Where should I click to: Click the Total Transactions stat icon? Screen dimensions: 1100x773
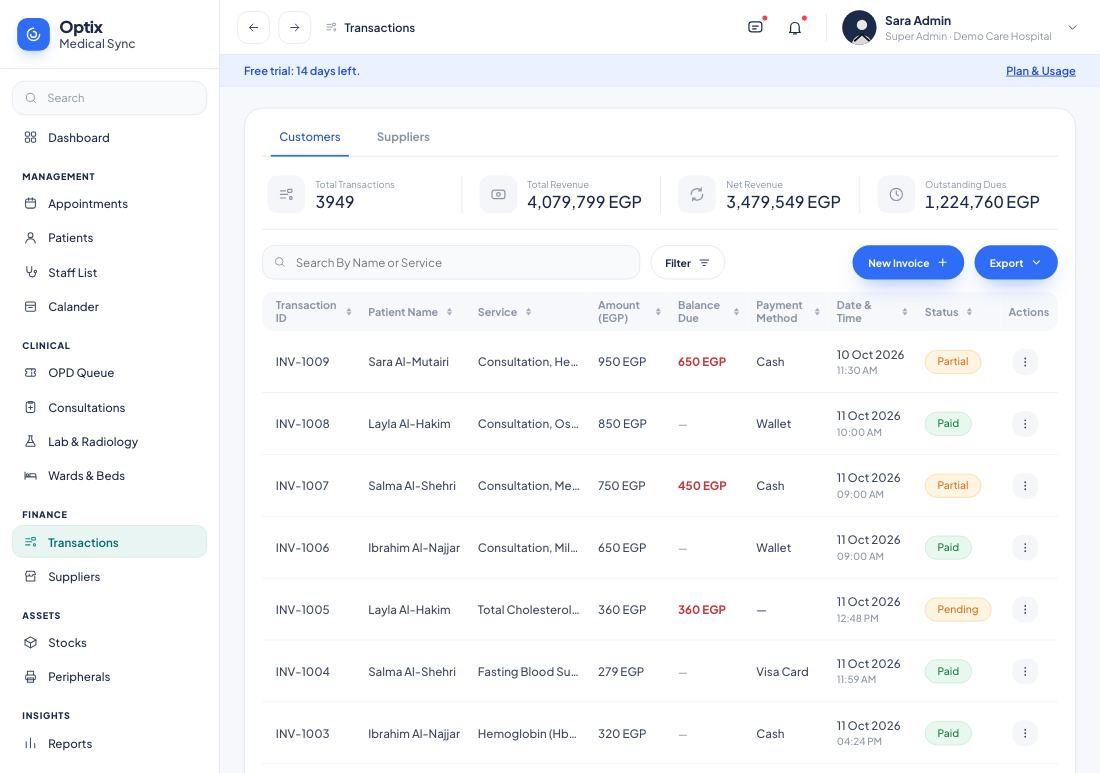coord(286,194)
